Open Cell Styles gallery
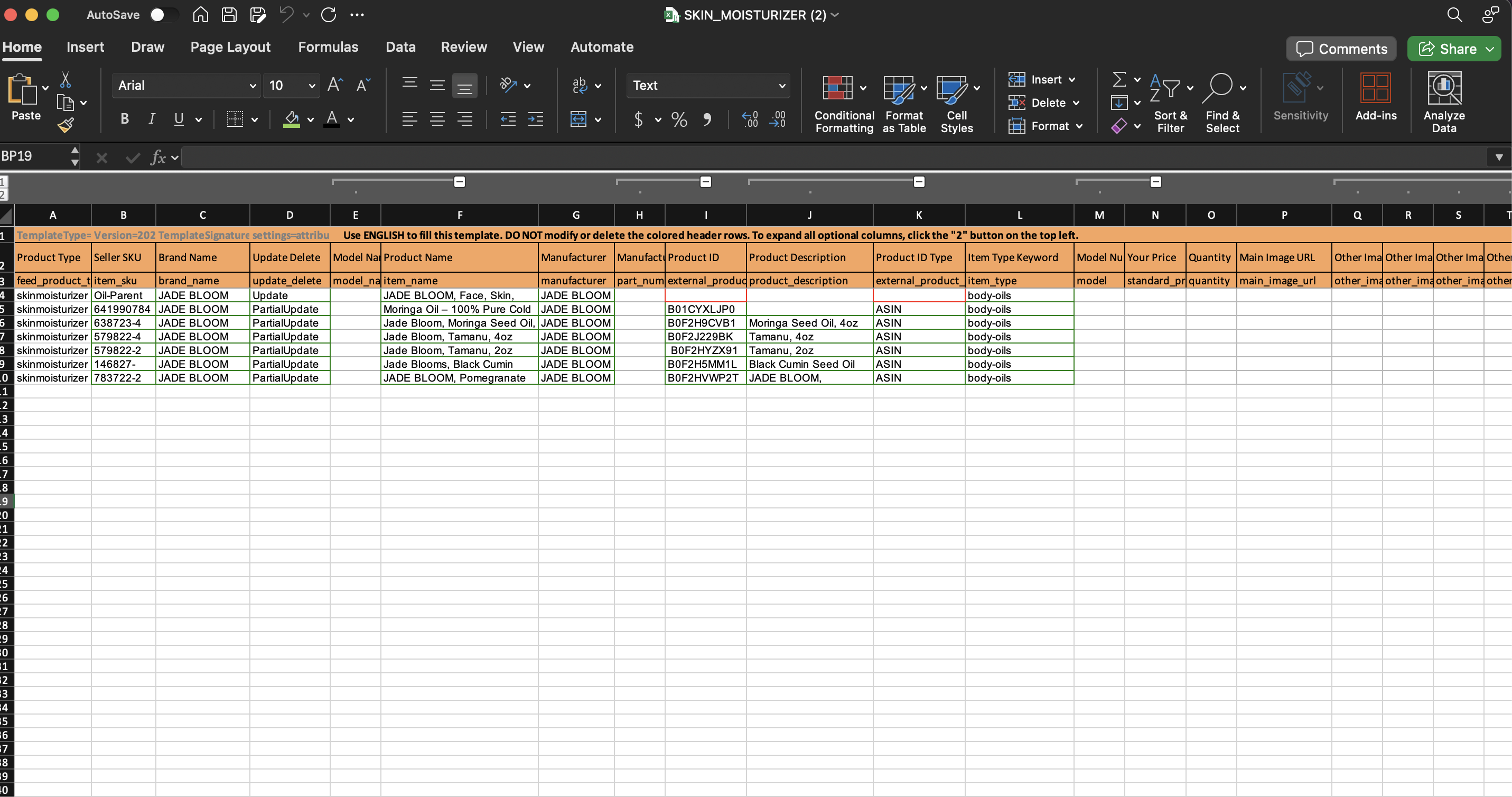Image resolution: width=1512 pixels, height=797 pixels. point(957,104)
